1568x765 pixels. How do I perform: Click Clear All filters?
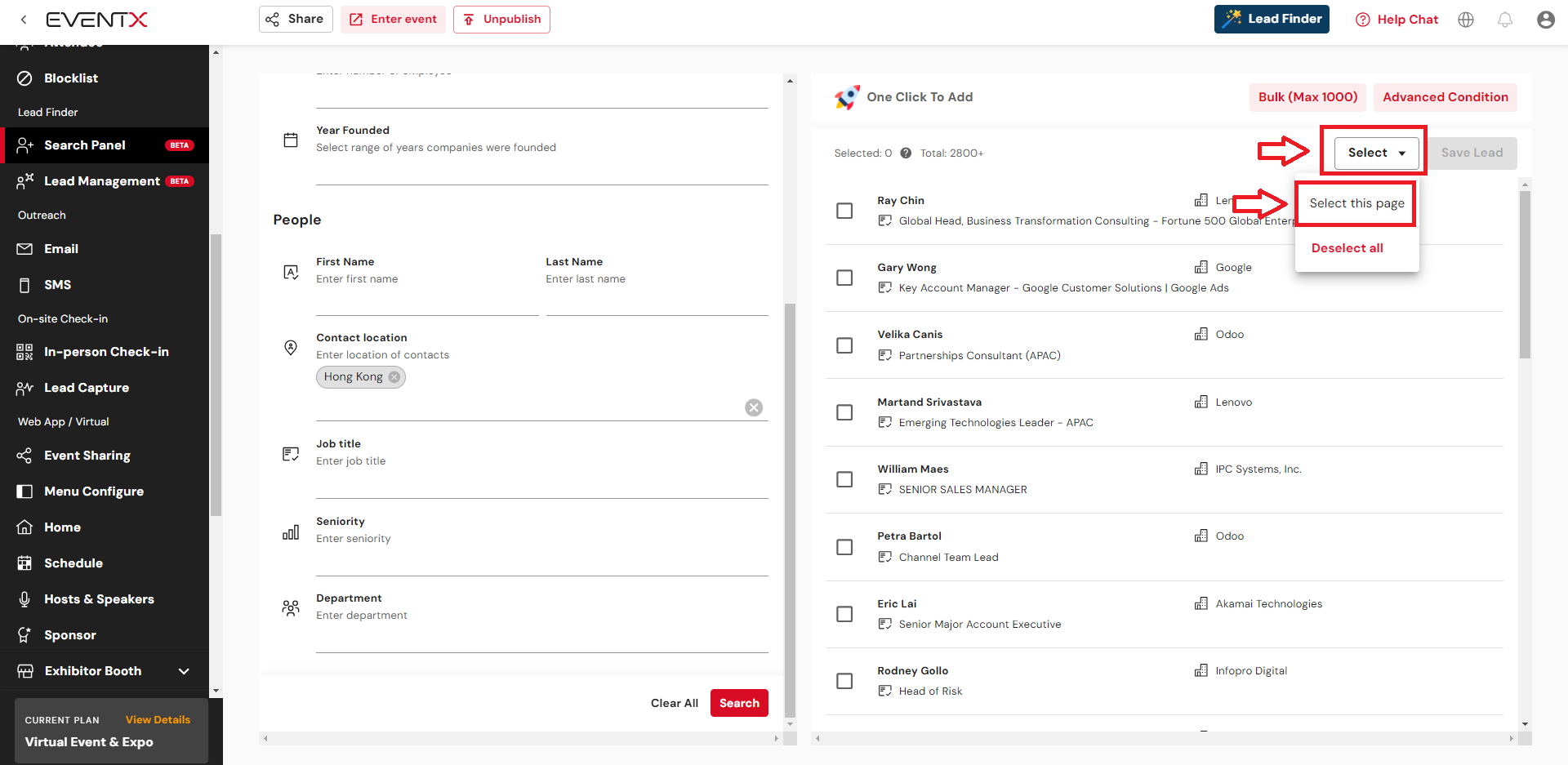click(674, 703)
